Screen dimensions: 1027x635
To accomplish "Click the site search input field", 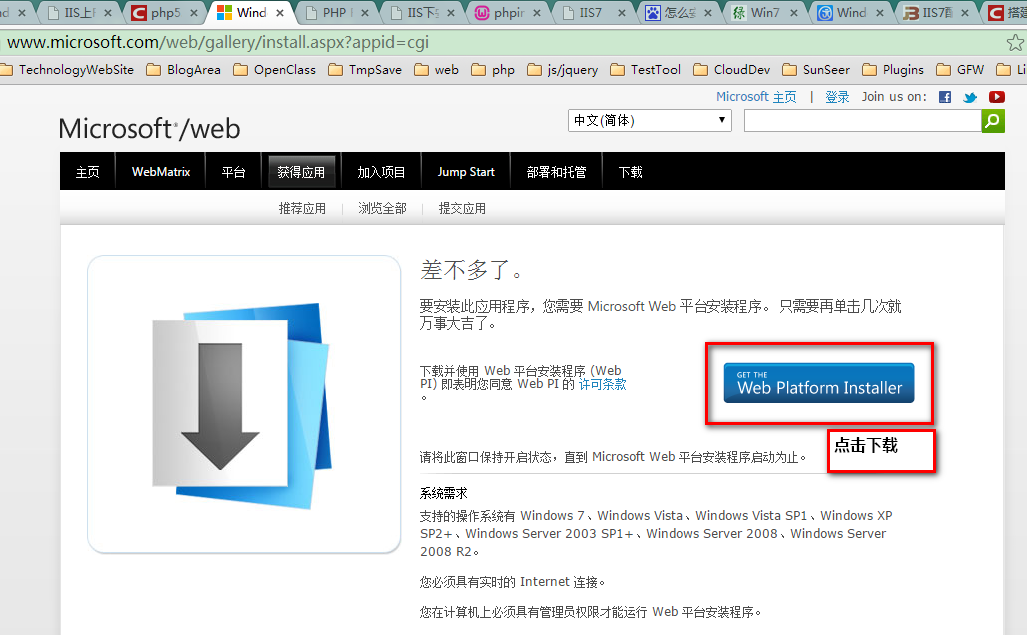I will [861, 121].
